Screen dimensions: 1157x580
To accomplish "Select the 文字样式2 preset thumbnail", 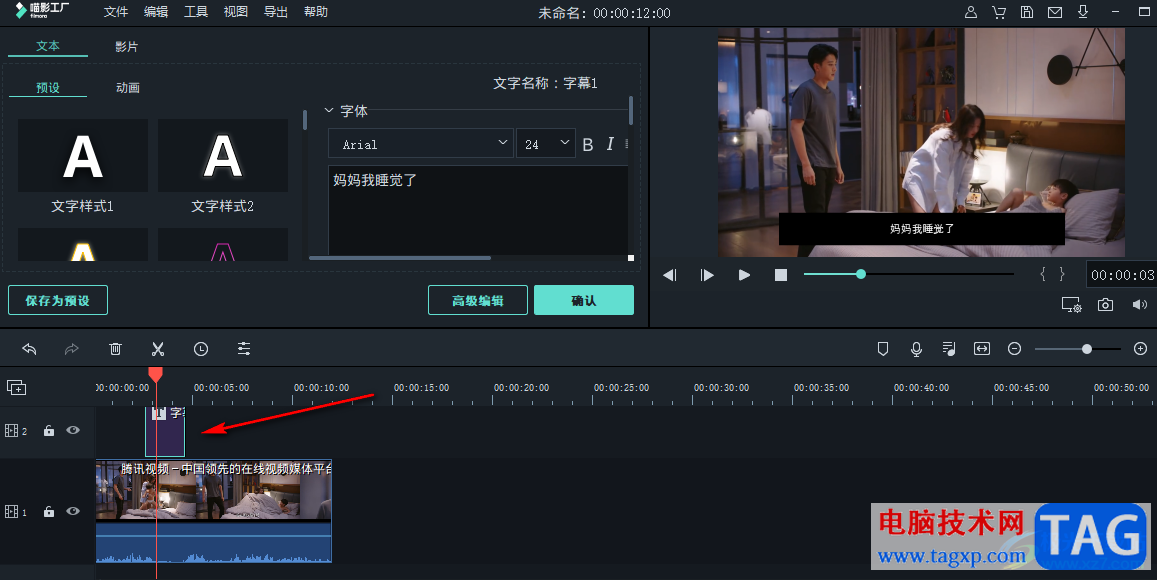I will 223,156.
